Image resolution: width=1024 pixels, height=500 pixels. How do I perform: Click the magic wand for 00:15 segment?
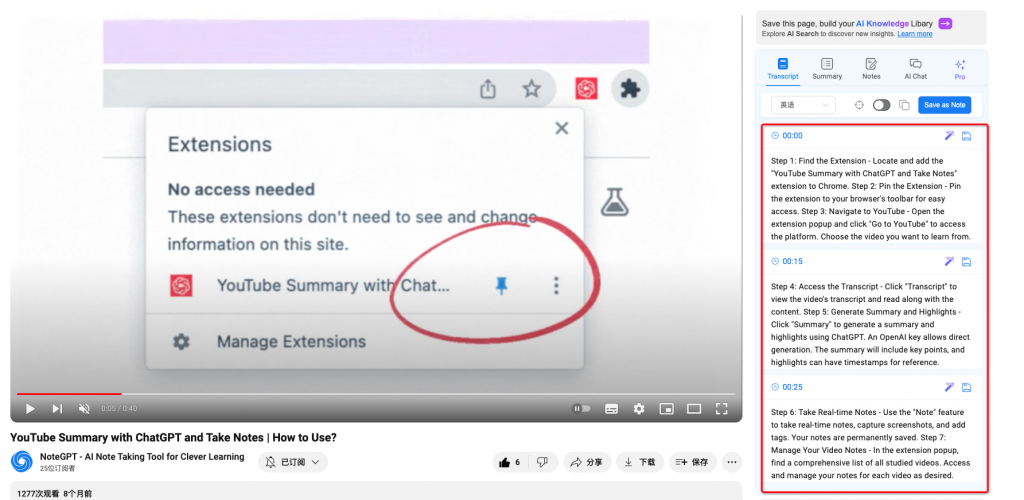(x=950, y=261)
